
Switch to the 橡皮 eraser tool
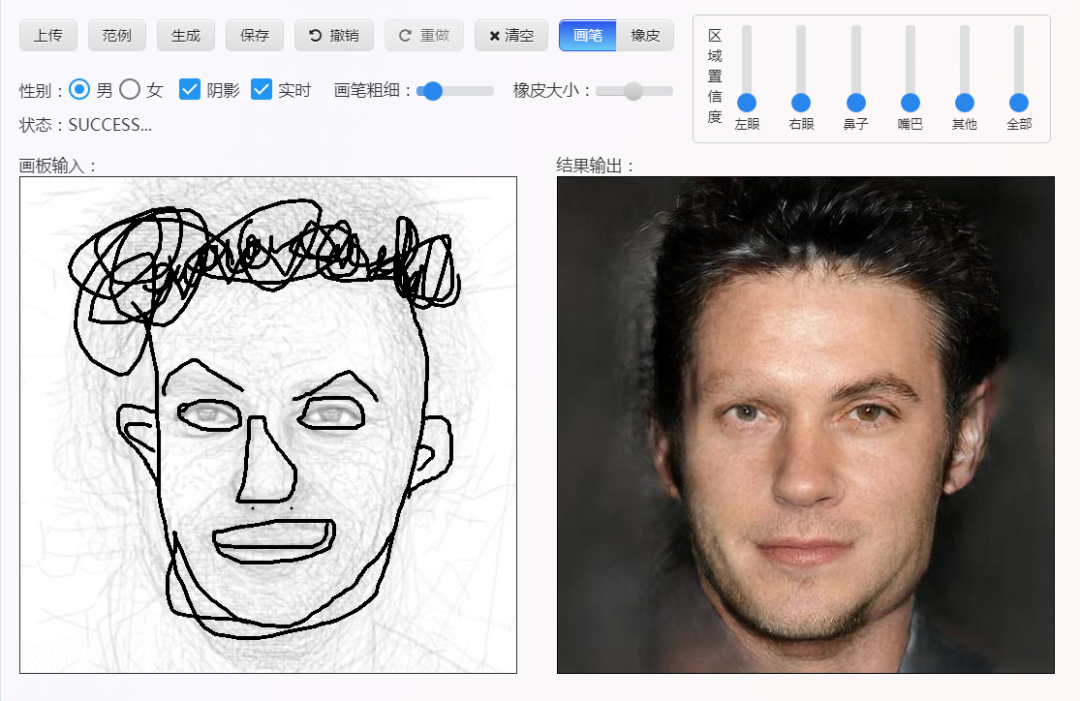(645, 35)
